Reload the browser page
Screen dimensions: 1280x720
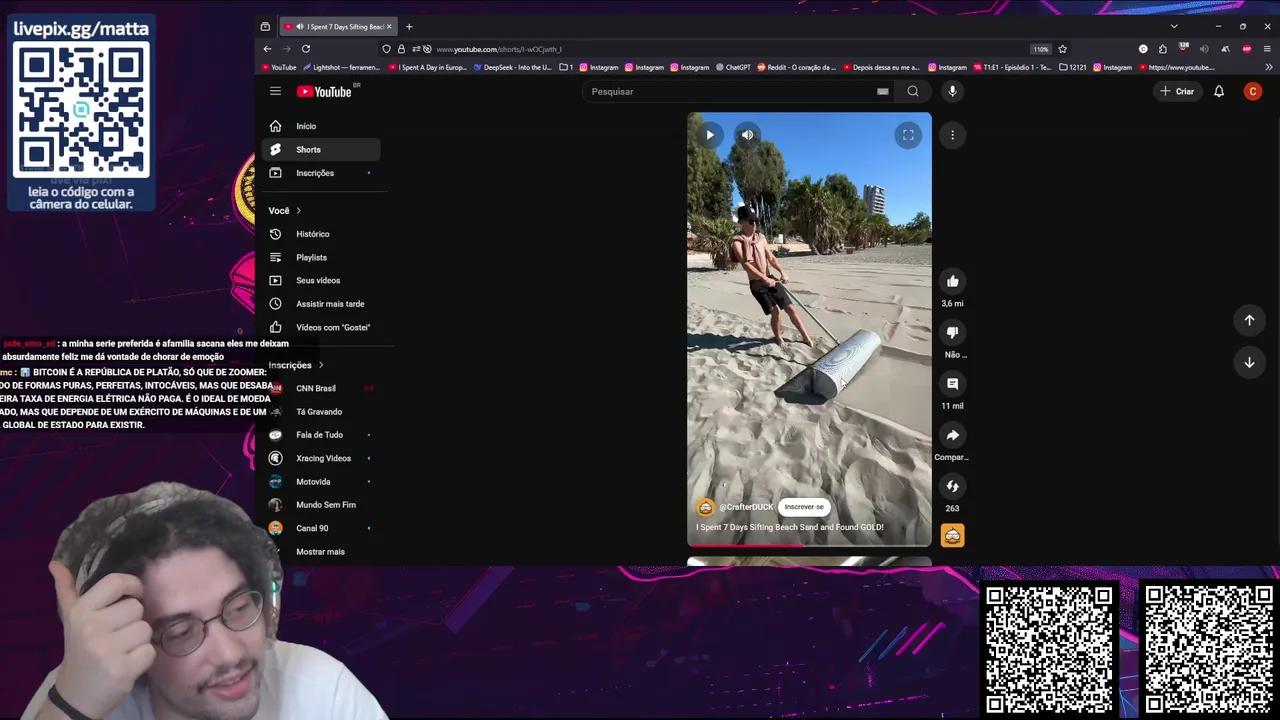click(x=306, y=49)
